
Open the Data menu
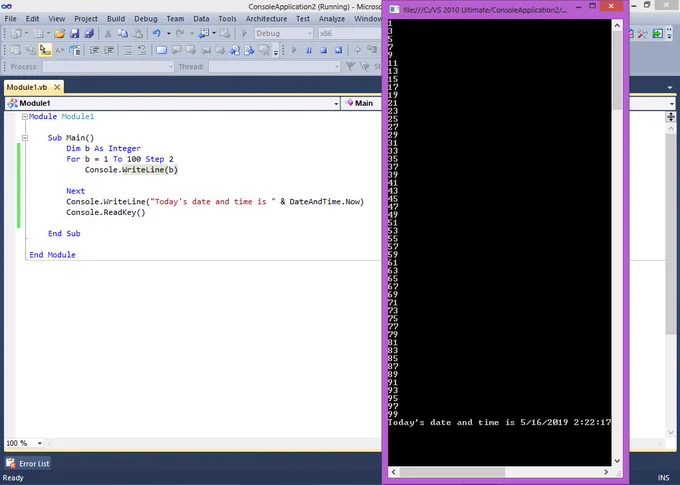click(201, 19)
